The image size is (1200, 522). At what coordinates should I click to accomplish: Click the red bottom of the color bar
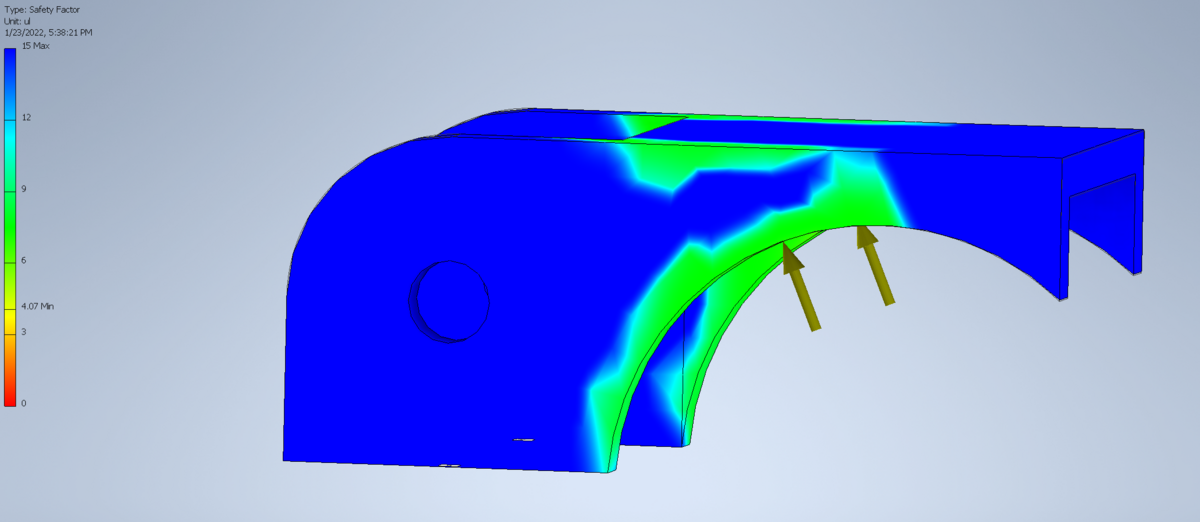click(x=9, y=392)
